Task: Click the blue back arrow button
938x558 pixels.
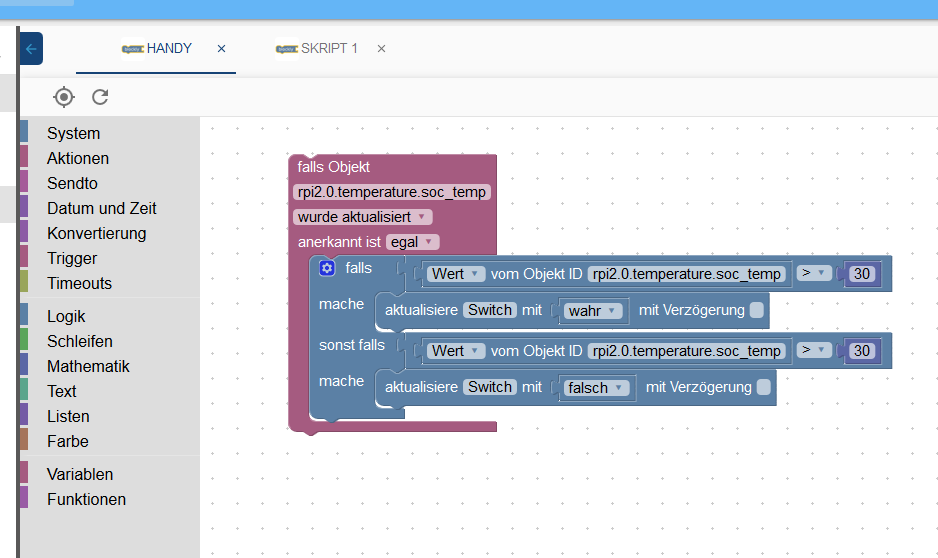Action: pyautogui.click(x=31, y=48)
